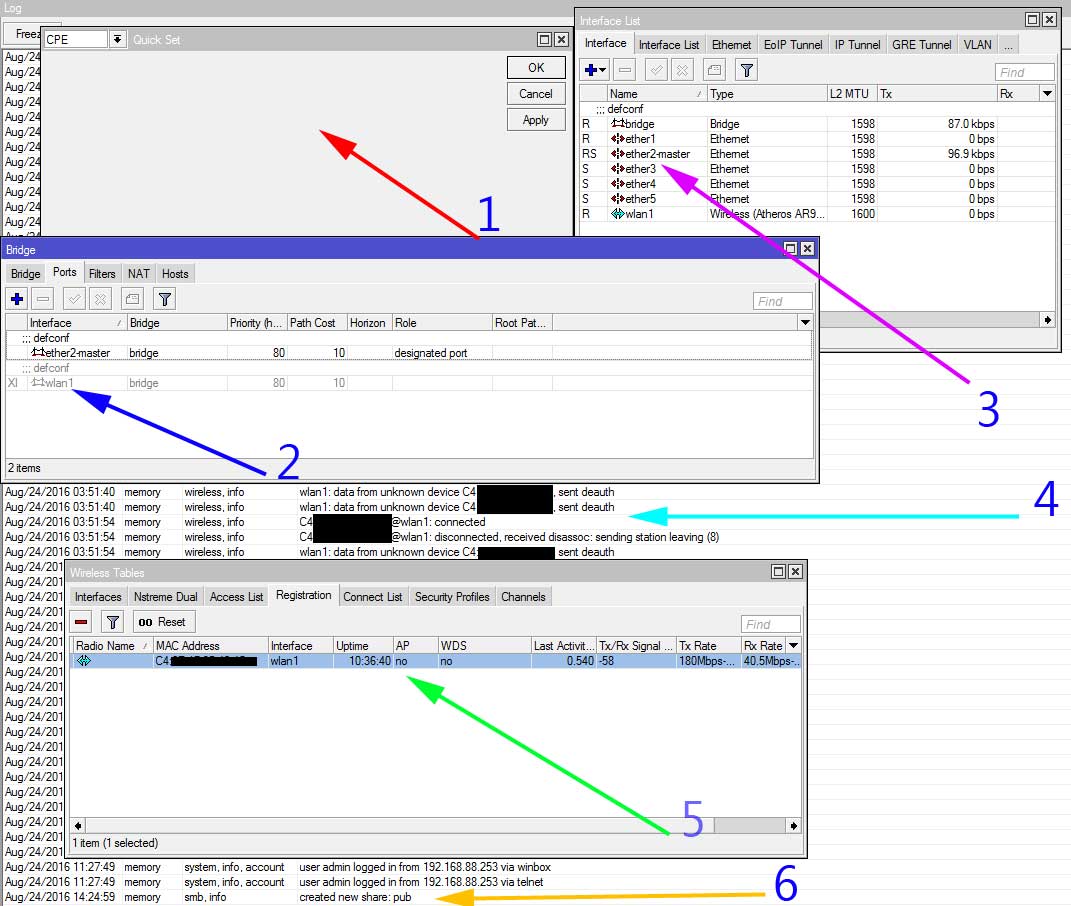
Task: Open column dropdown in Interface List table
Action: pos(1047,94)
